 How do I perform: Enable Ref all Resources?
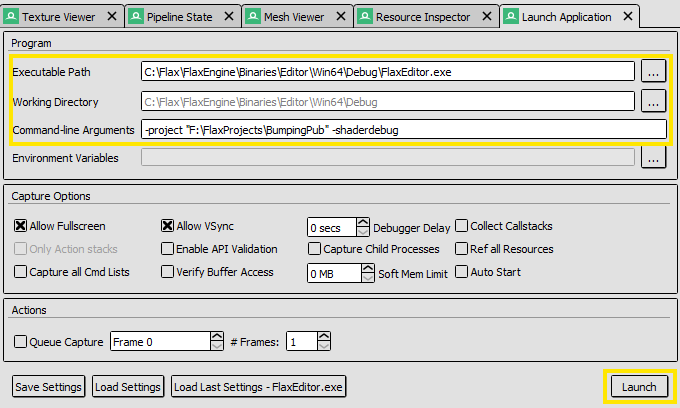click(461, 248)
